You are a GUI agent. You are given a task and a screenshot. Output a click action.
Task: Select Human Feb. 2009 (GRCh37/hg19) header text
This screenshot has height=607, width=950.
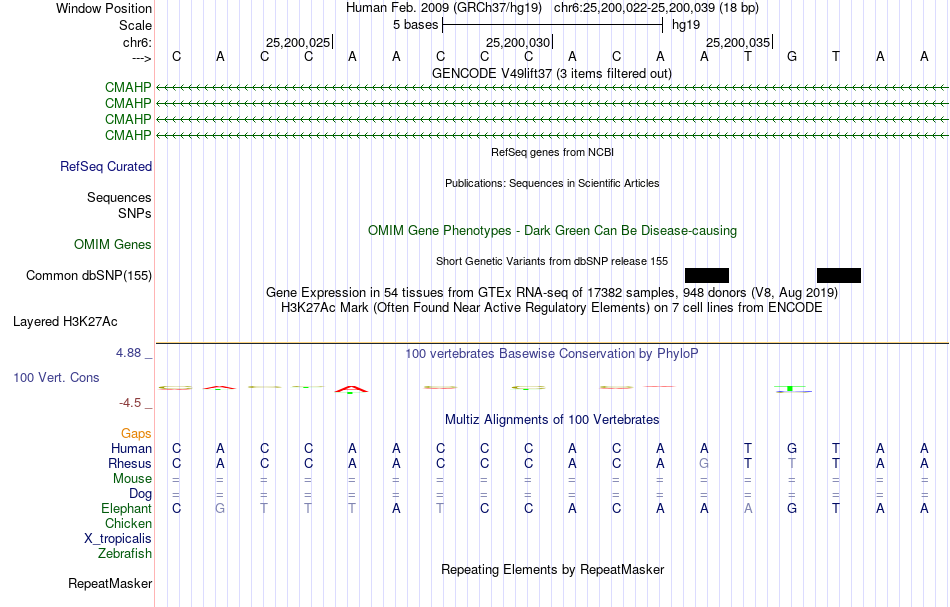(445, 8)
